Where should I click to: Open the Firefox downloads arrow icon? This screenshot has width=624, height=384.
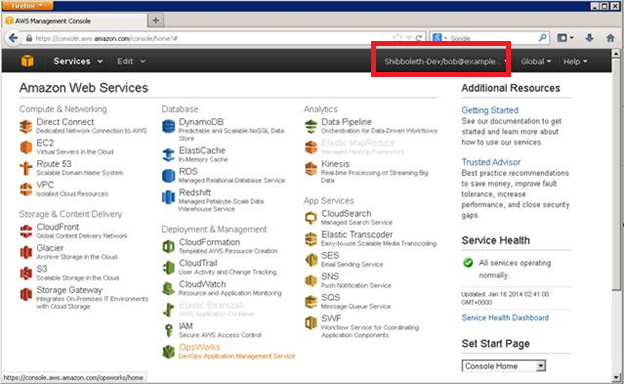pyautogui.click(x=590, y=38)
